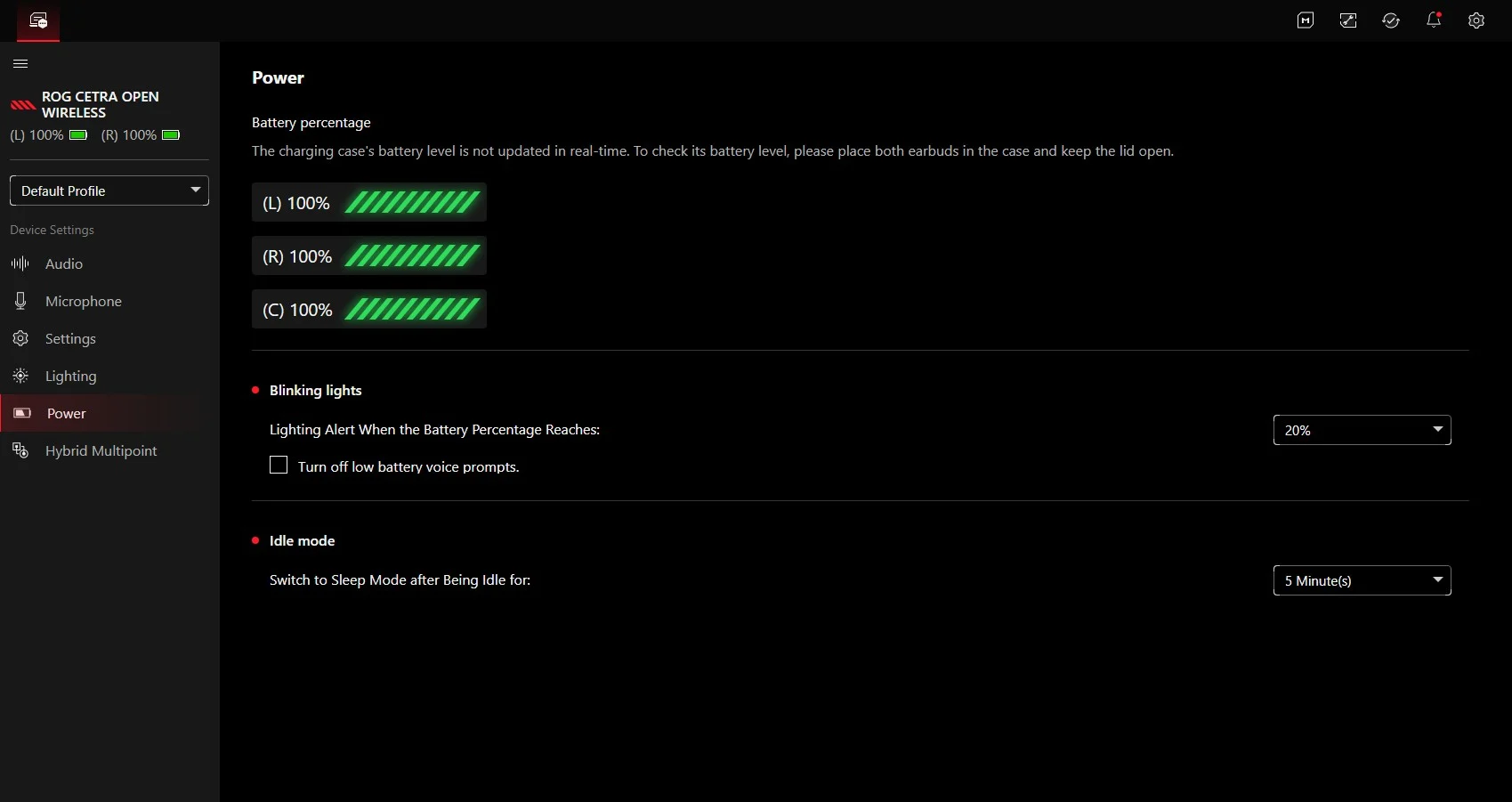Open the settings gear in the top bar
This screenshot has width=1512, height=802.
coord(1476,20)
